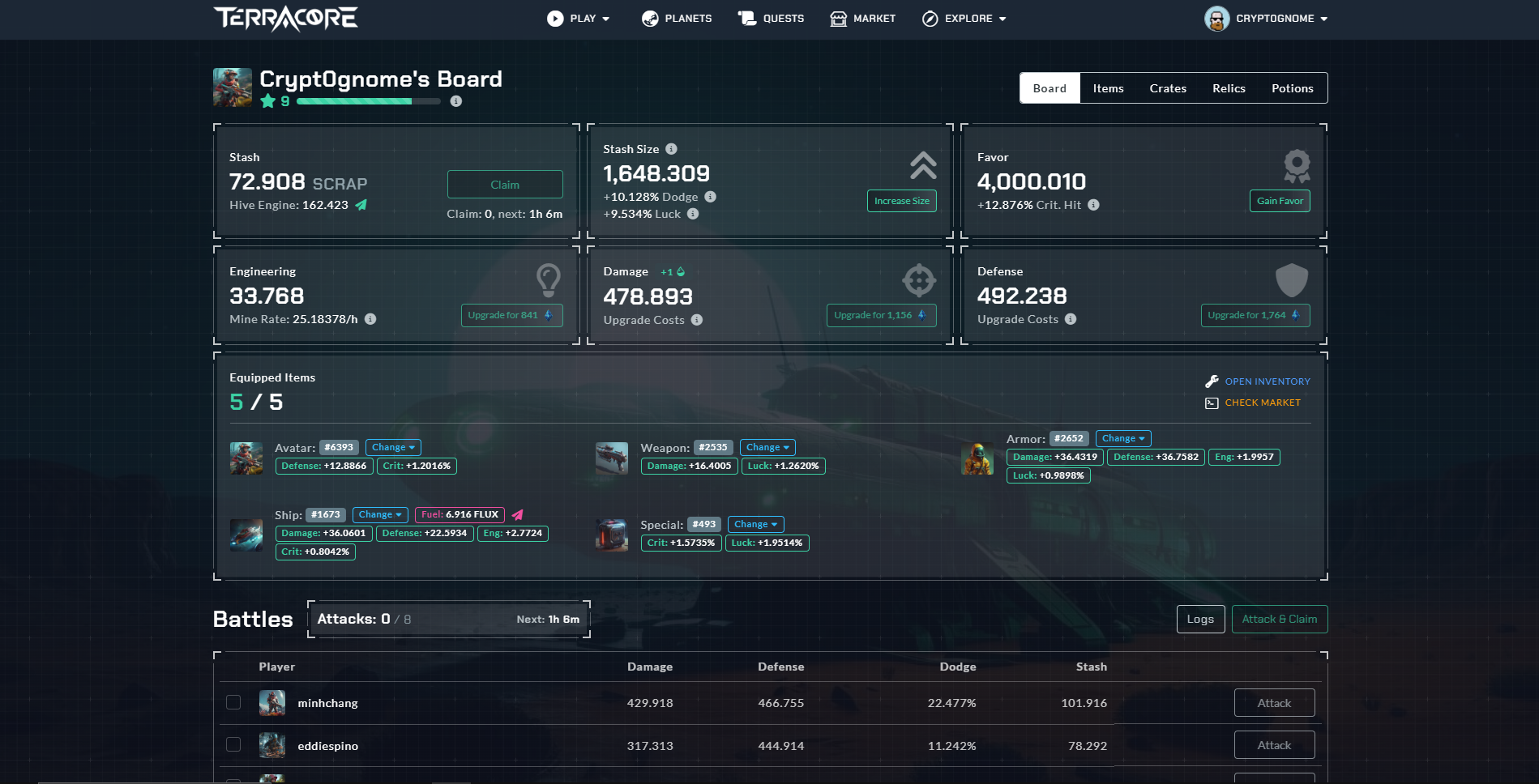The width and height of the screenshot is (1539, 784).
Task: Click the Open Inventory wrench icon
Action: pos(1212,381)
